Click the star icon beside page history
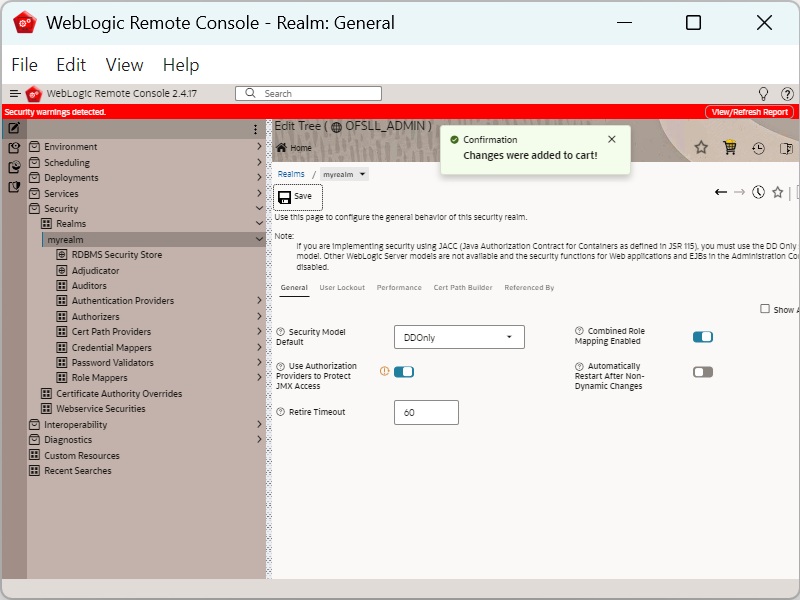The image size is (800, 600). [778, 192]
